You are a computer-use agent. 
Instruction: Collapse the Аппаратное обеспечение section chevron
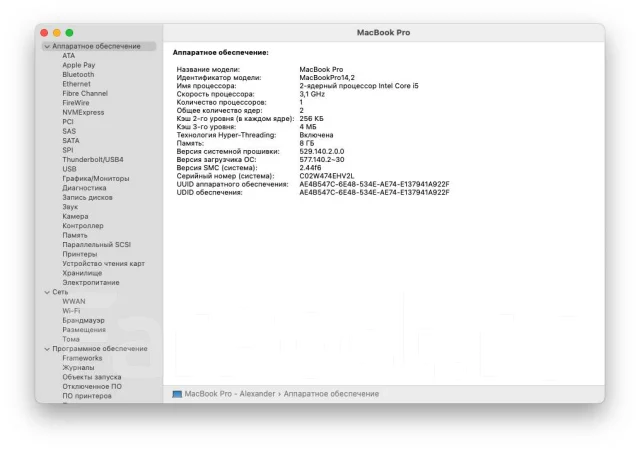pos(47,47)
